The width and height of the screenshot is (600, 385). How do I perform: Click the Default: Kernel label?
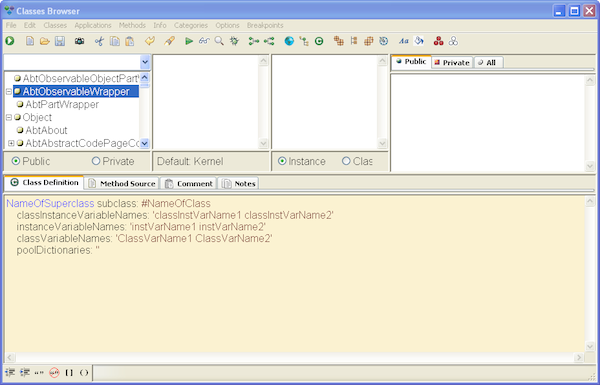point(190,161)
